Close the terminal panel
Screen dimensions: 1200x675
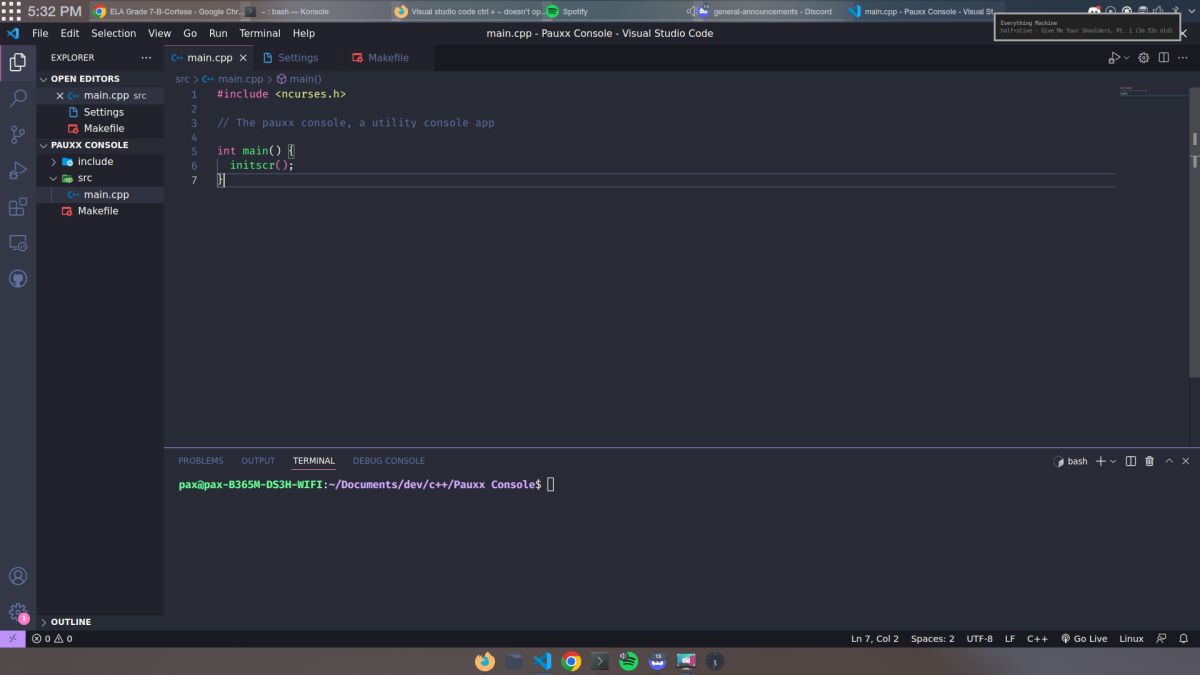tap(1186, 461)
